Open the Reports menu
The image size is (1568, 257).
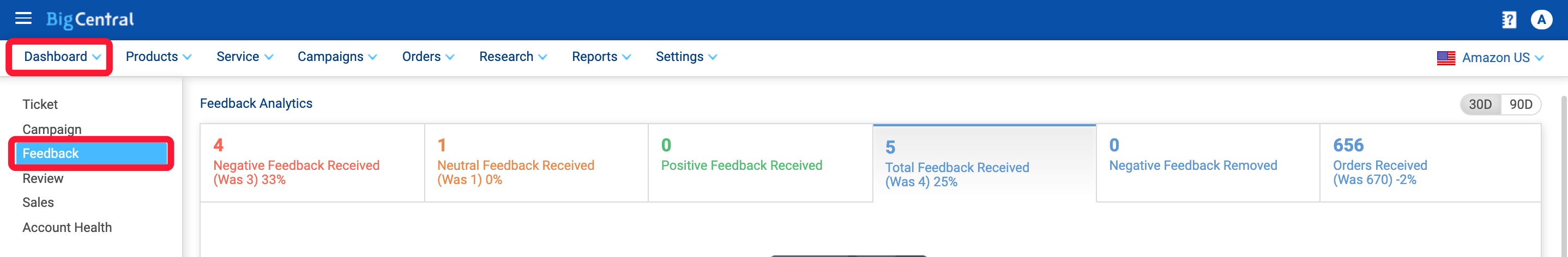pos(601,57)
